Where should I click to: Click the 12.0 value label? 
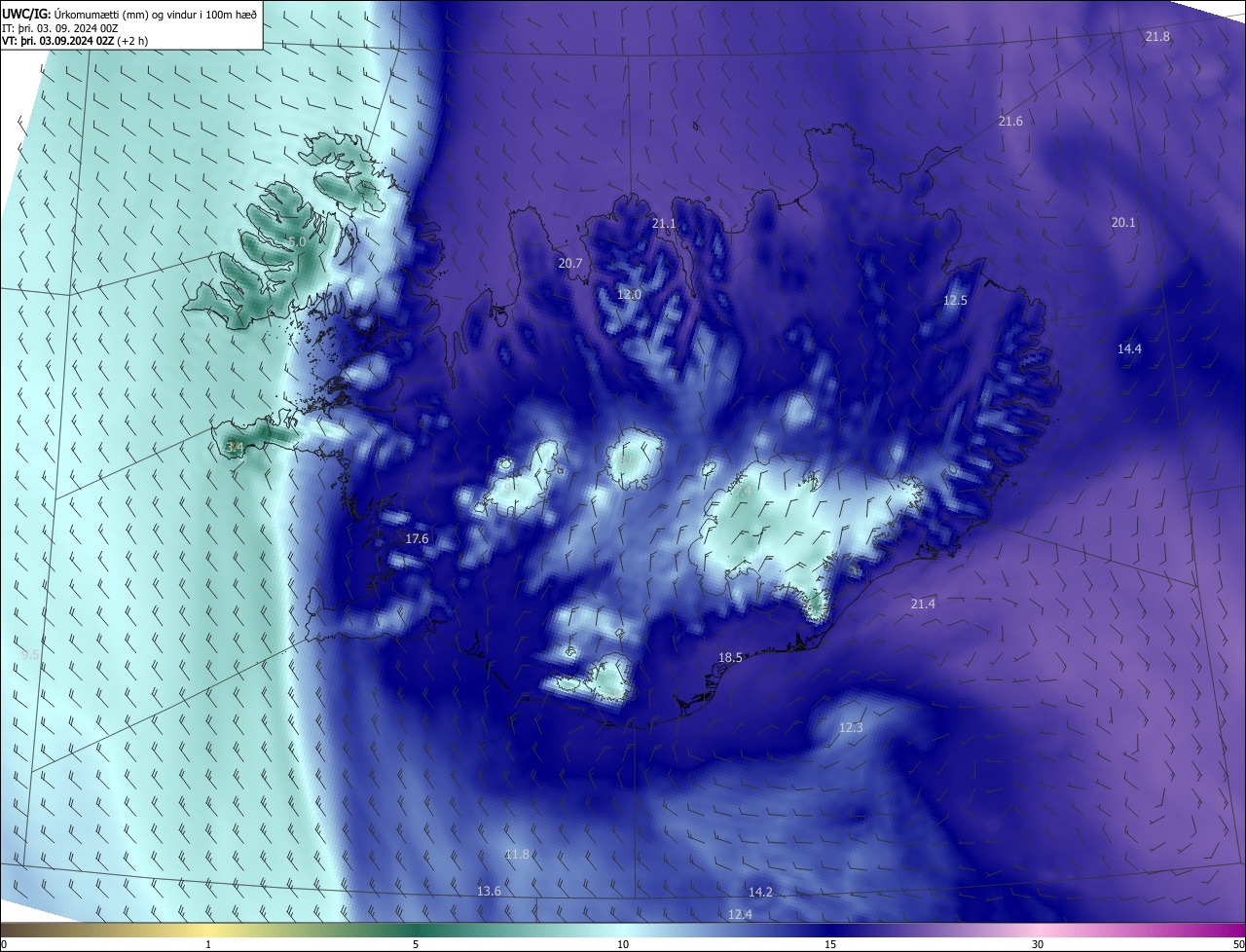(x=630, y=294)
